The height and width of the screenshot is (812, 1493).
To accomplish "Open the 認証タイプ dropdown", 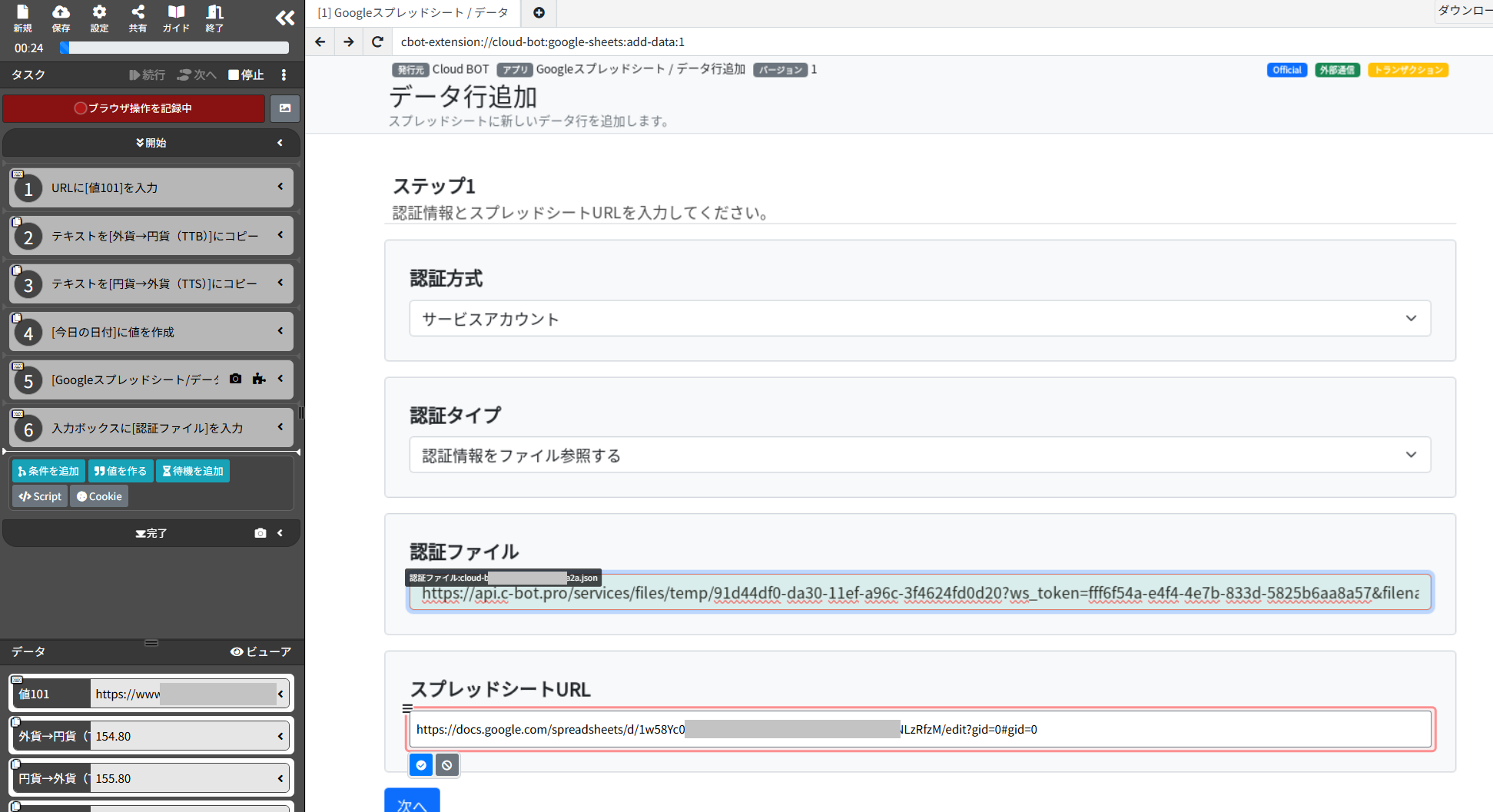I will pyautogui.click(x=919, y=455).
